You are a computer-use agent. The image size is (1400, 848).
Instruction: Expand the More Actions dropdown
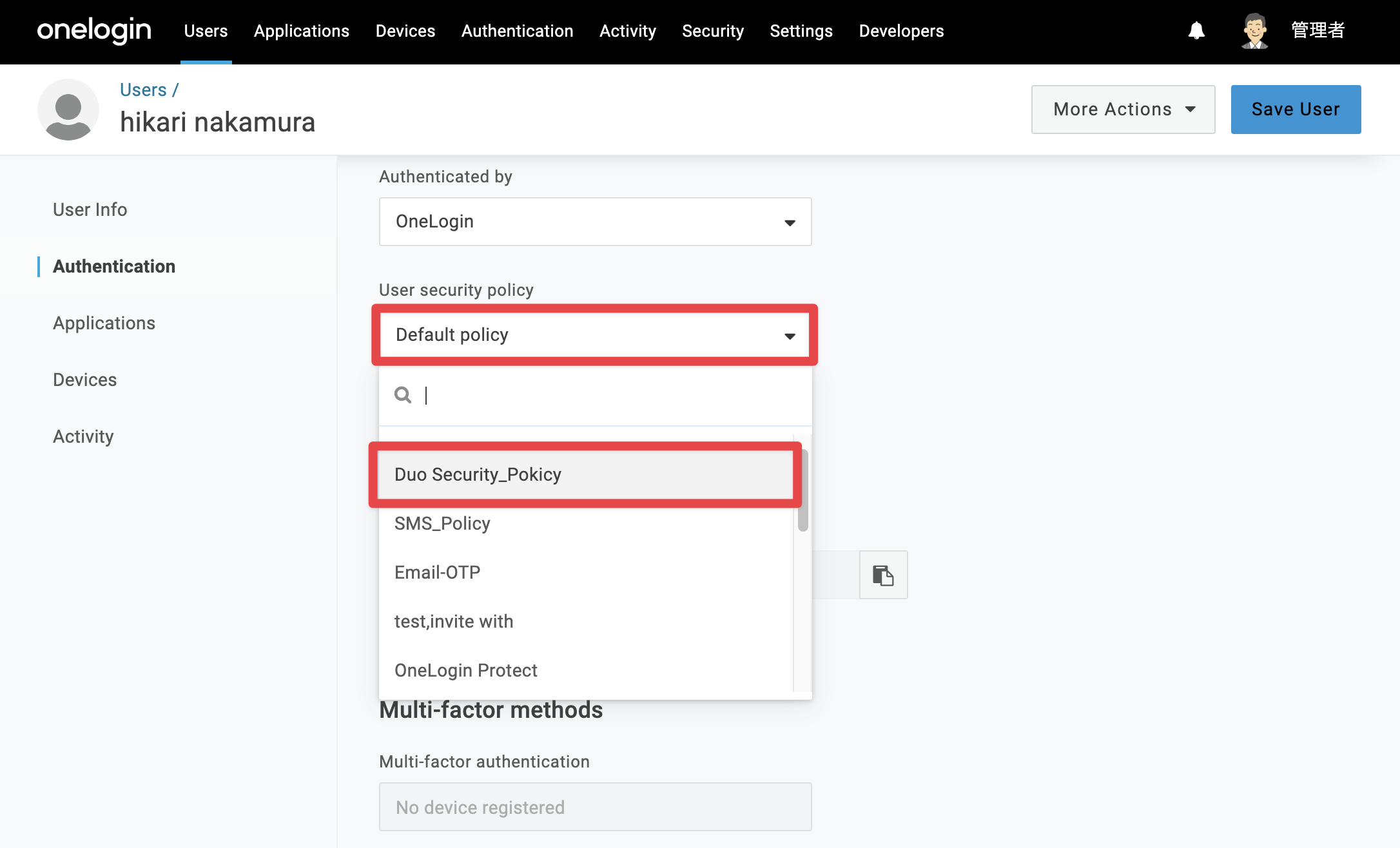[x=1123, y=110]
